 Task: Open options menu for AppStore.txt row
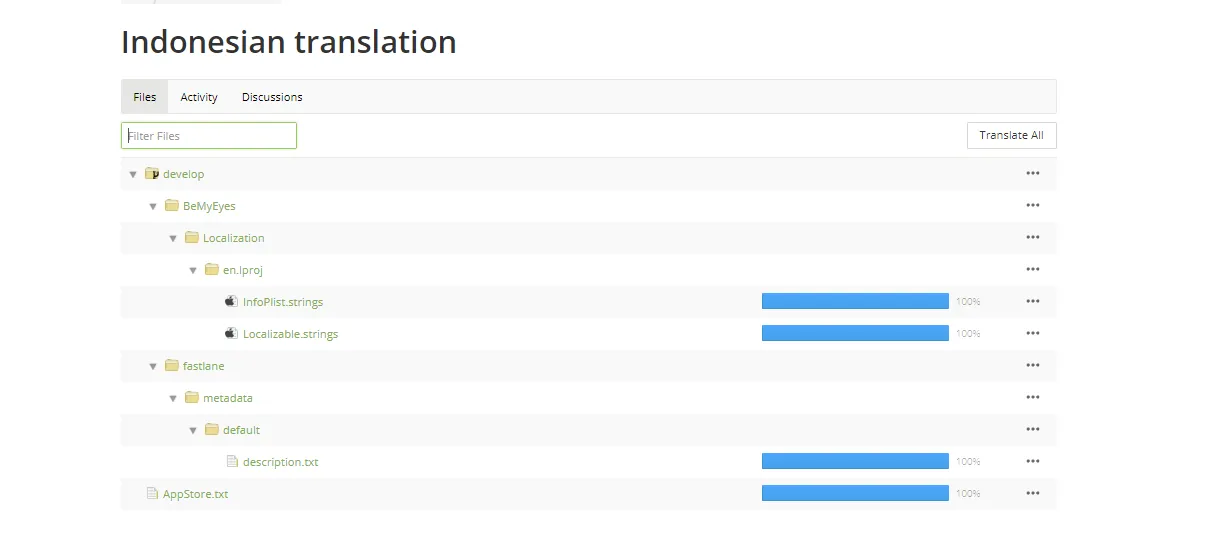point(1033,494)
